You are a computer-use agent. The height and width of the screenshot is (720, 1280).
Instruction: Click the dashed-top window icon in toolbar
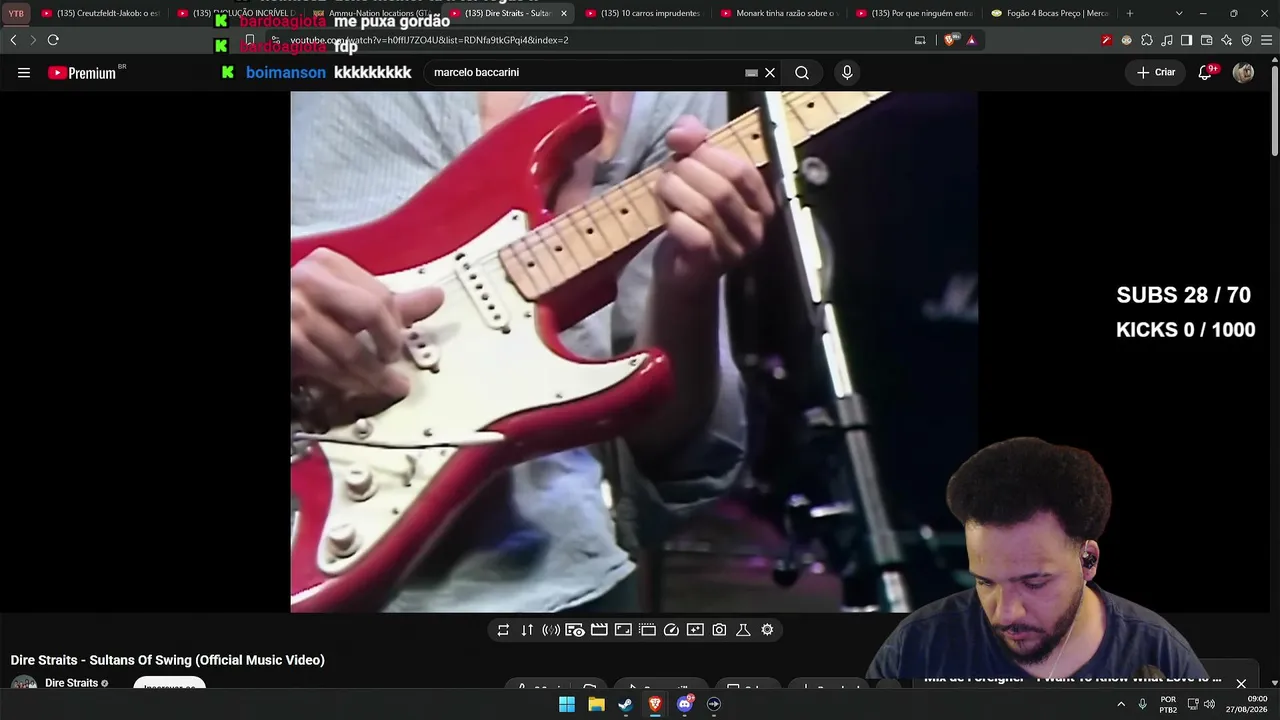(647, 630)
